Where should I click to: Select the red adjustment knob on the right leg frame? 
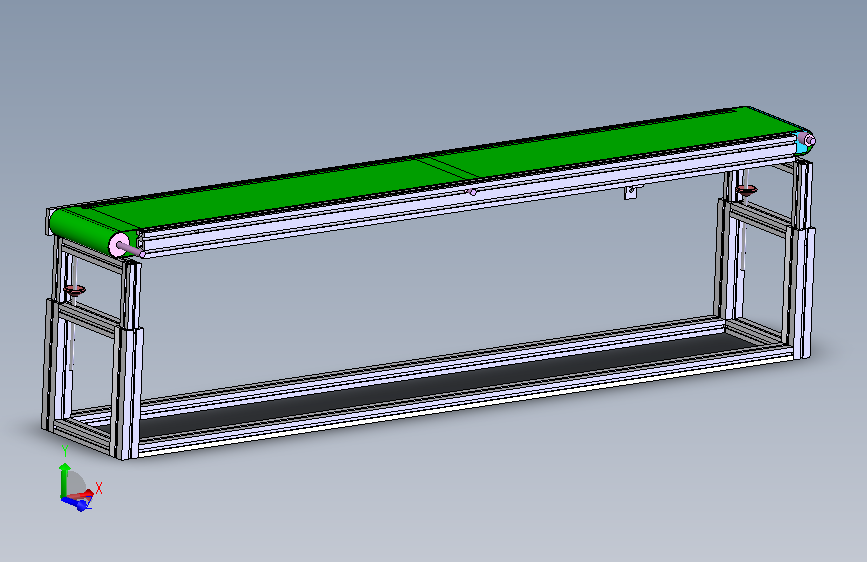pos(746,191)
